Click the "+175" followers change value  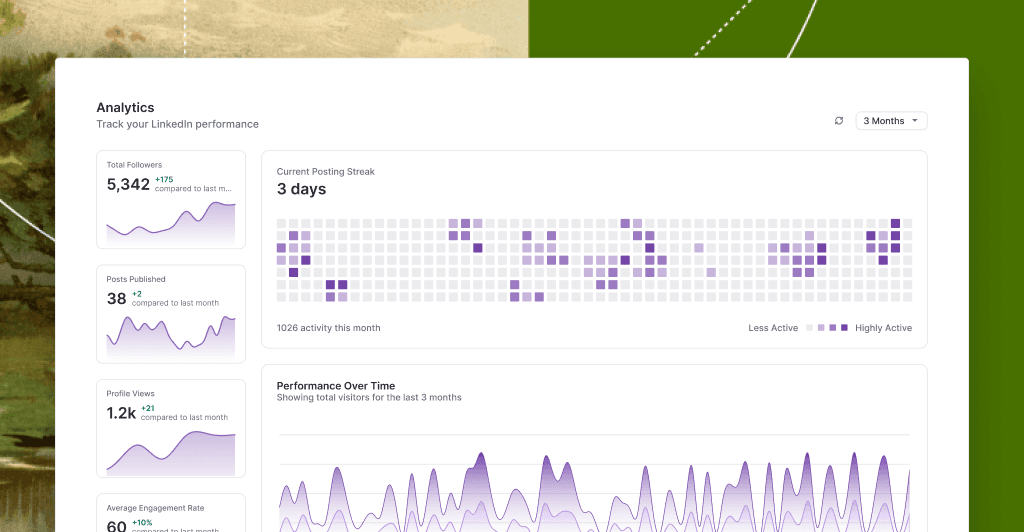point(164,180)
